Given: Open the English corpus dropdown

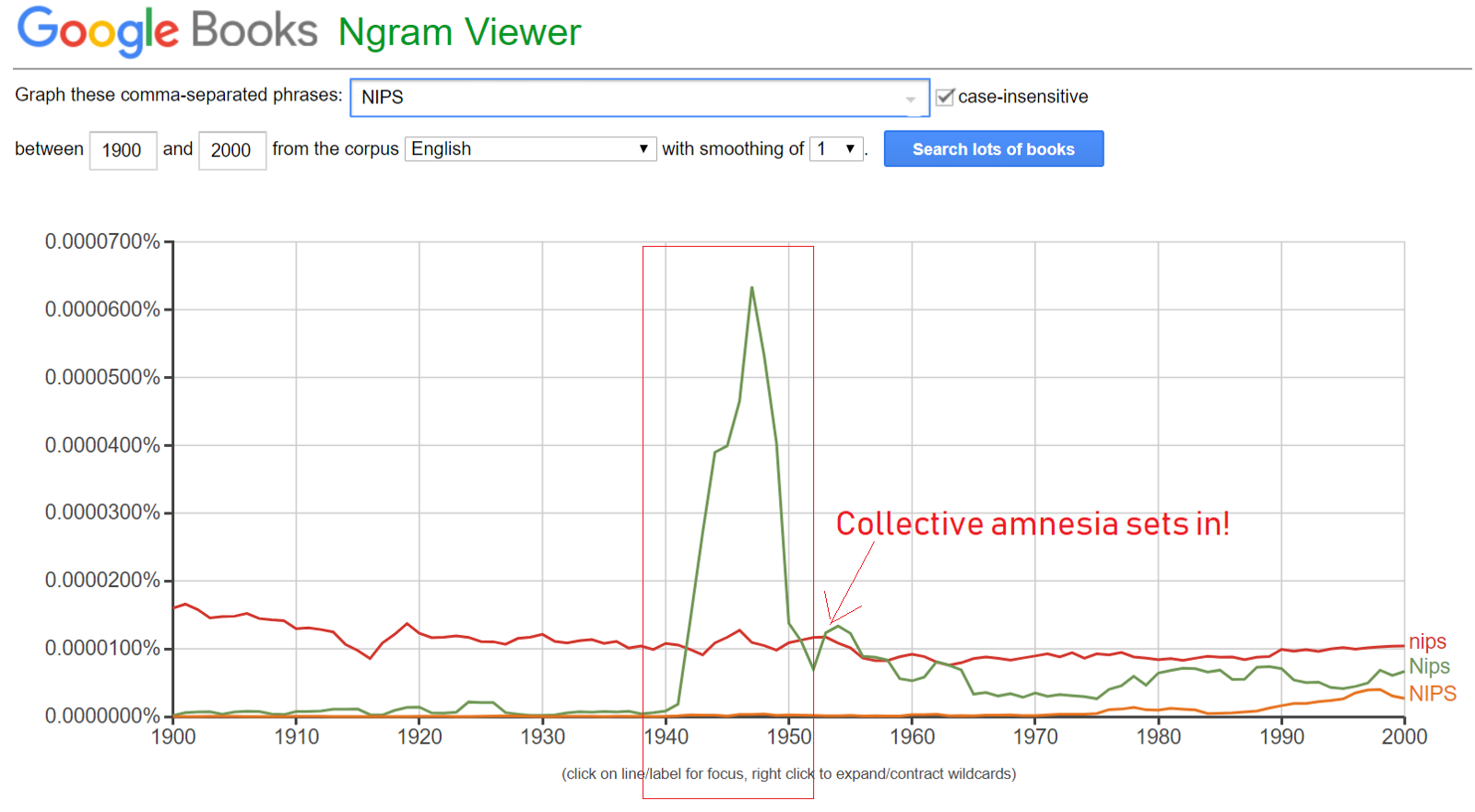Looking at the screenshot, I should point(530,149).
